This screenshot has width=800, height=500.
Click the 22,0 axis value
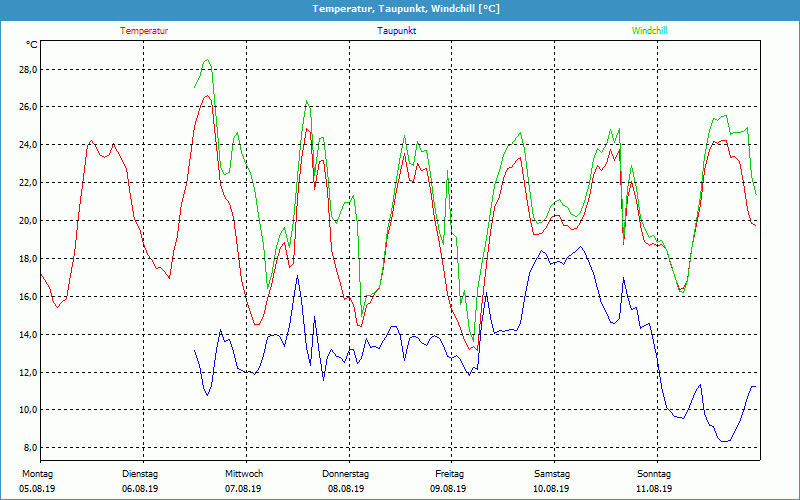point(28,183)
